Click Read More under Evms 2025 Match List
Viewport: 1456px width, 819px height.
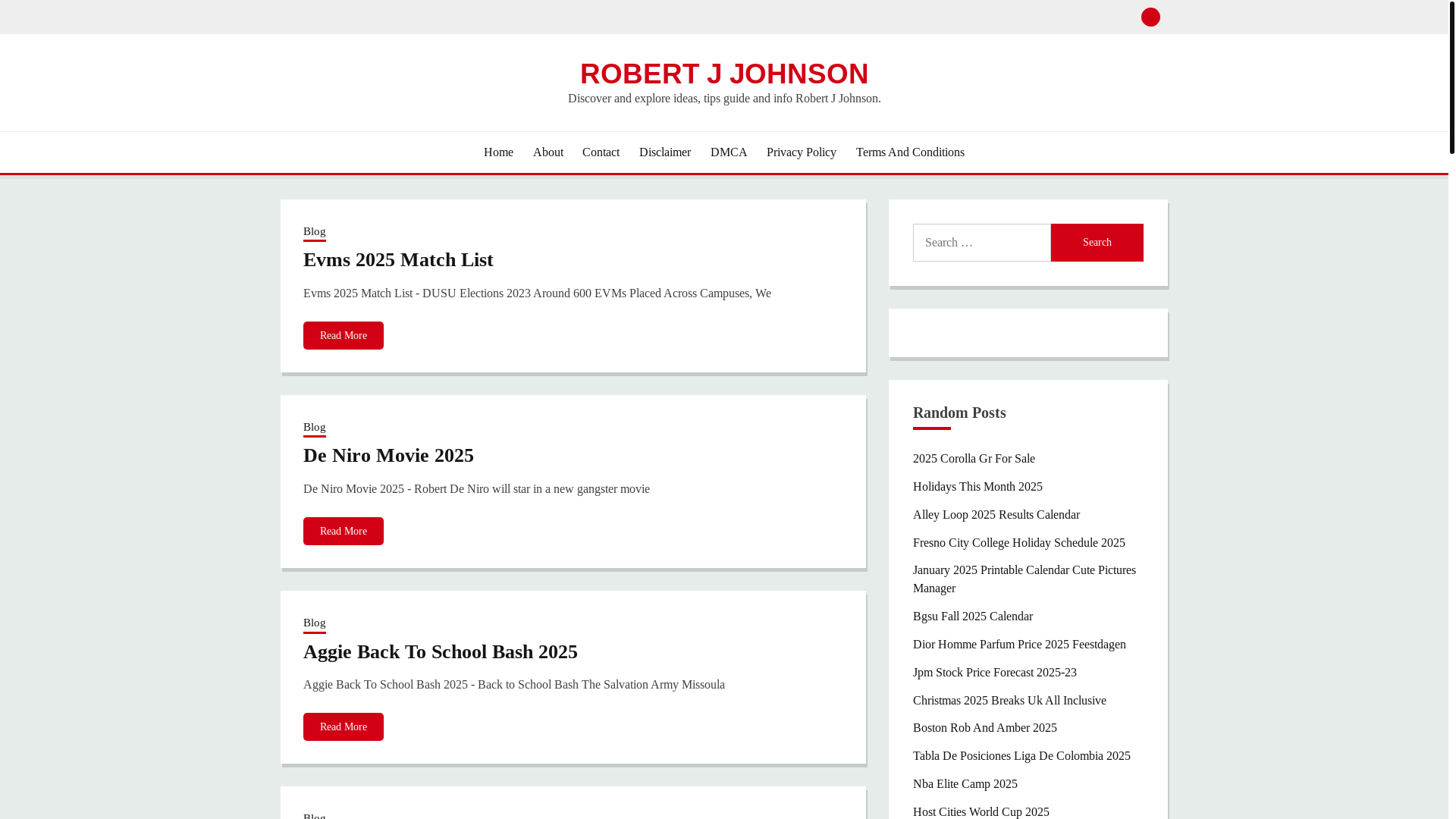[344, 335]
